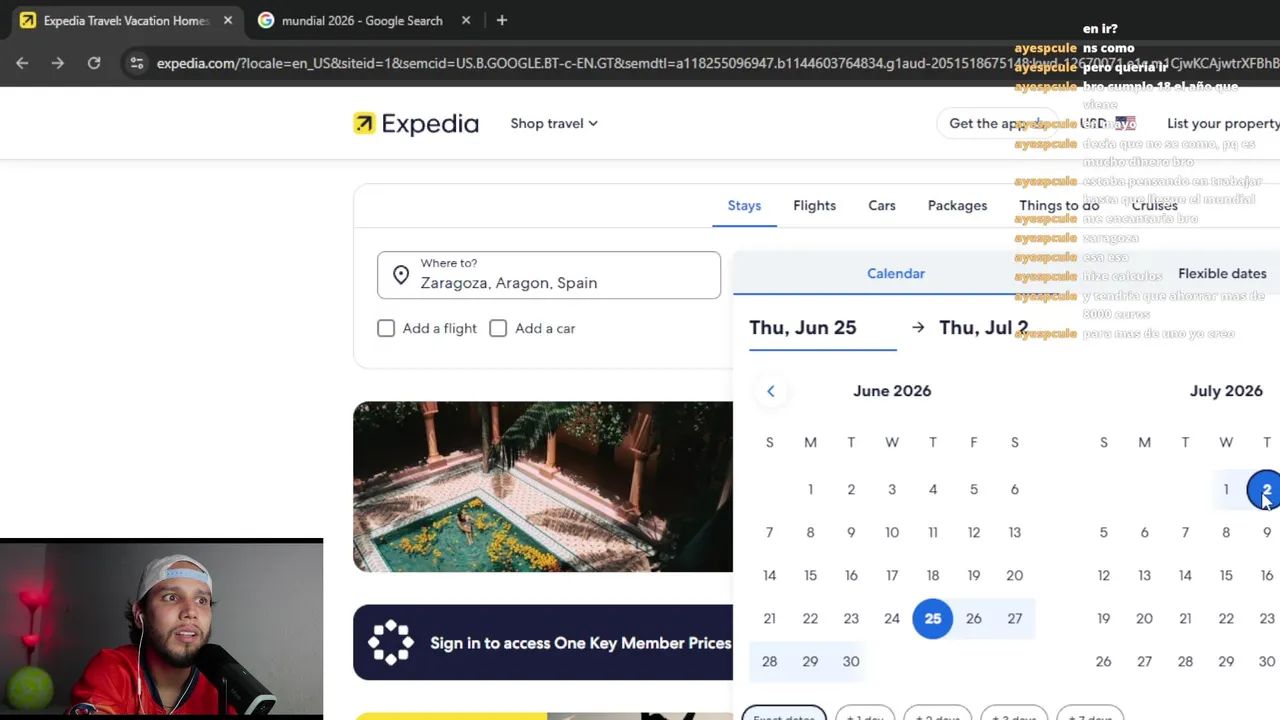Click Get the app button

995,123
